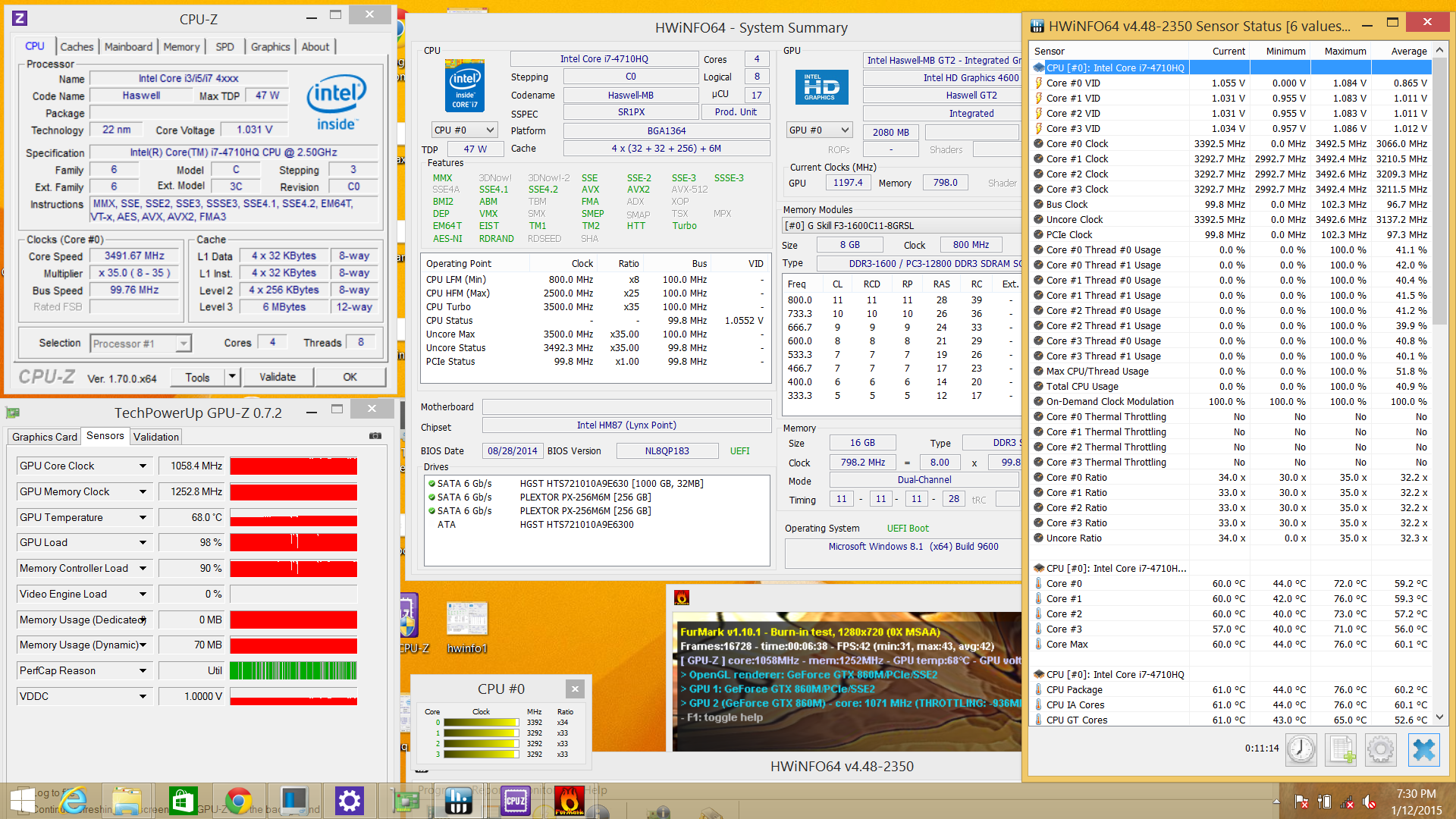This screenshot has height=819, width=1456.
Task: Switch to Graphics Card tab in GPU-Z
Action: pyautogui.click(x=44, y=437)
